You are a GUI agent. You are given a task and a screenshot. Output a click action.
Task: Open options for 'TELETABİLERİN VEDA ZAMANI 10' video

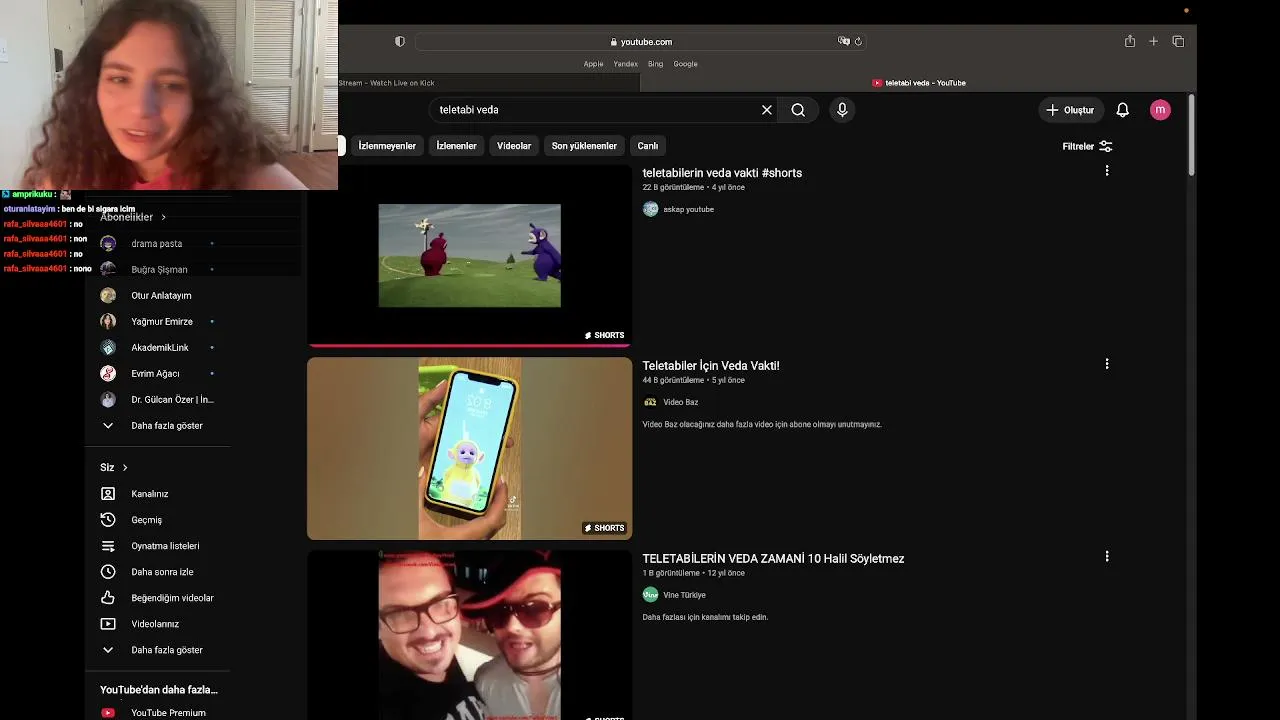pyautogui.click(x=1107, y=556)
